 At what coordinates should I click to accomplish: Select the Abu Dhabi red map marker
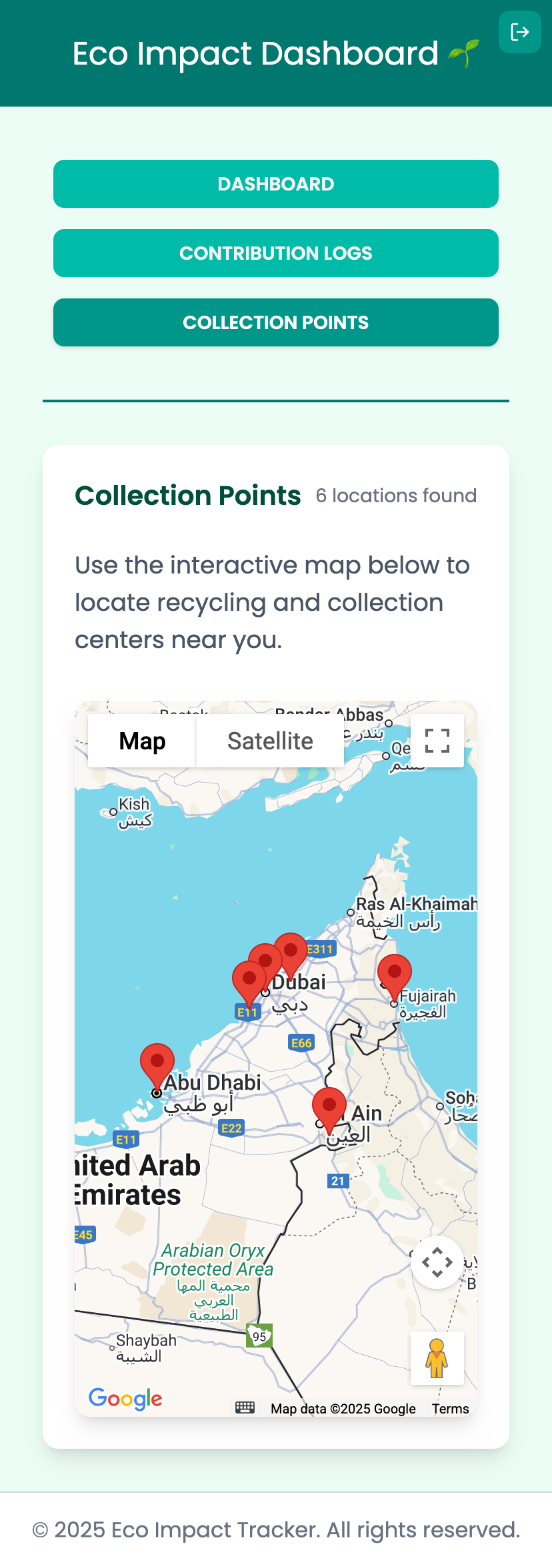(x=157, y=1062)
